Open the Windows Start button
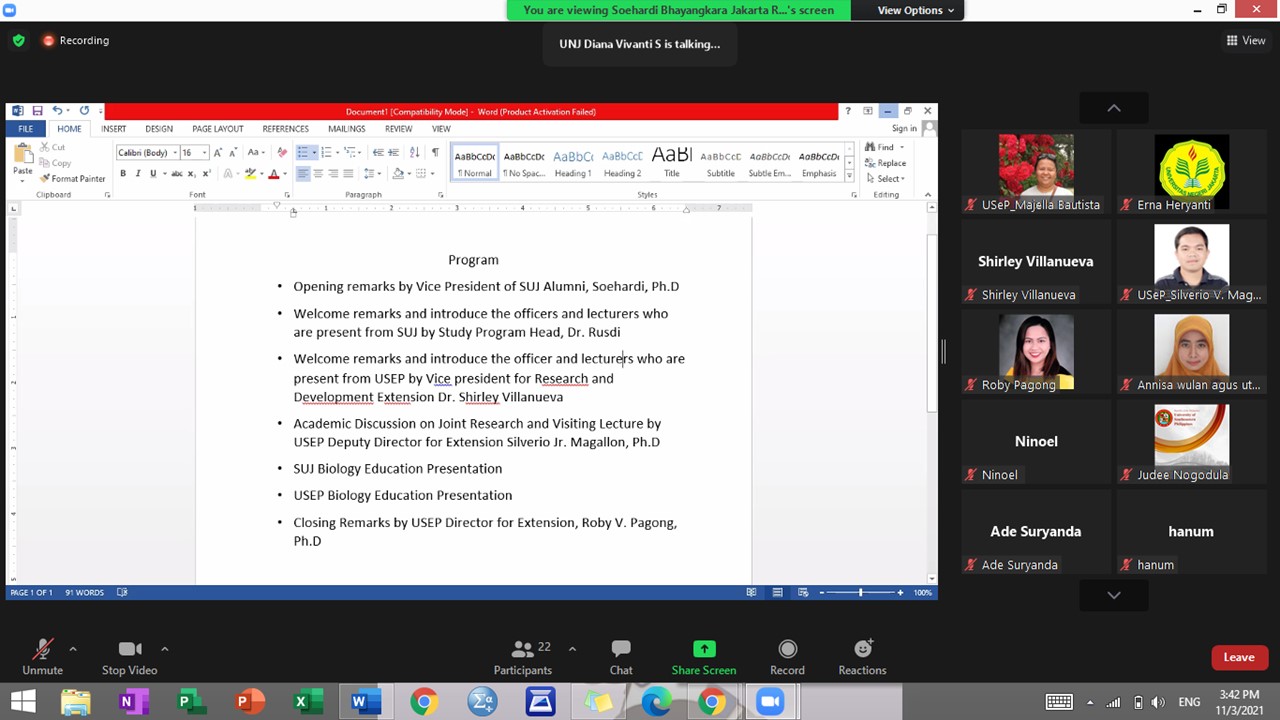The height and width of the screenshot is (720, 1280). [23, 702]
